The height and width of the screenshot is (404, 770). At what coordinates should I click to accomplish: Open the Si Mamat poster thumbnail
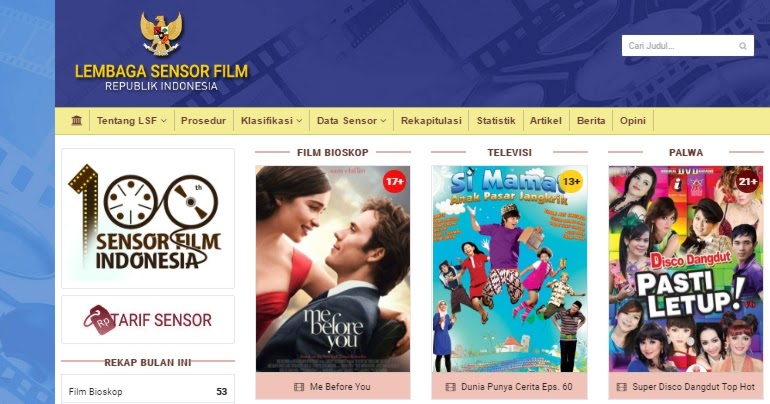point(509,269)
